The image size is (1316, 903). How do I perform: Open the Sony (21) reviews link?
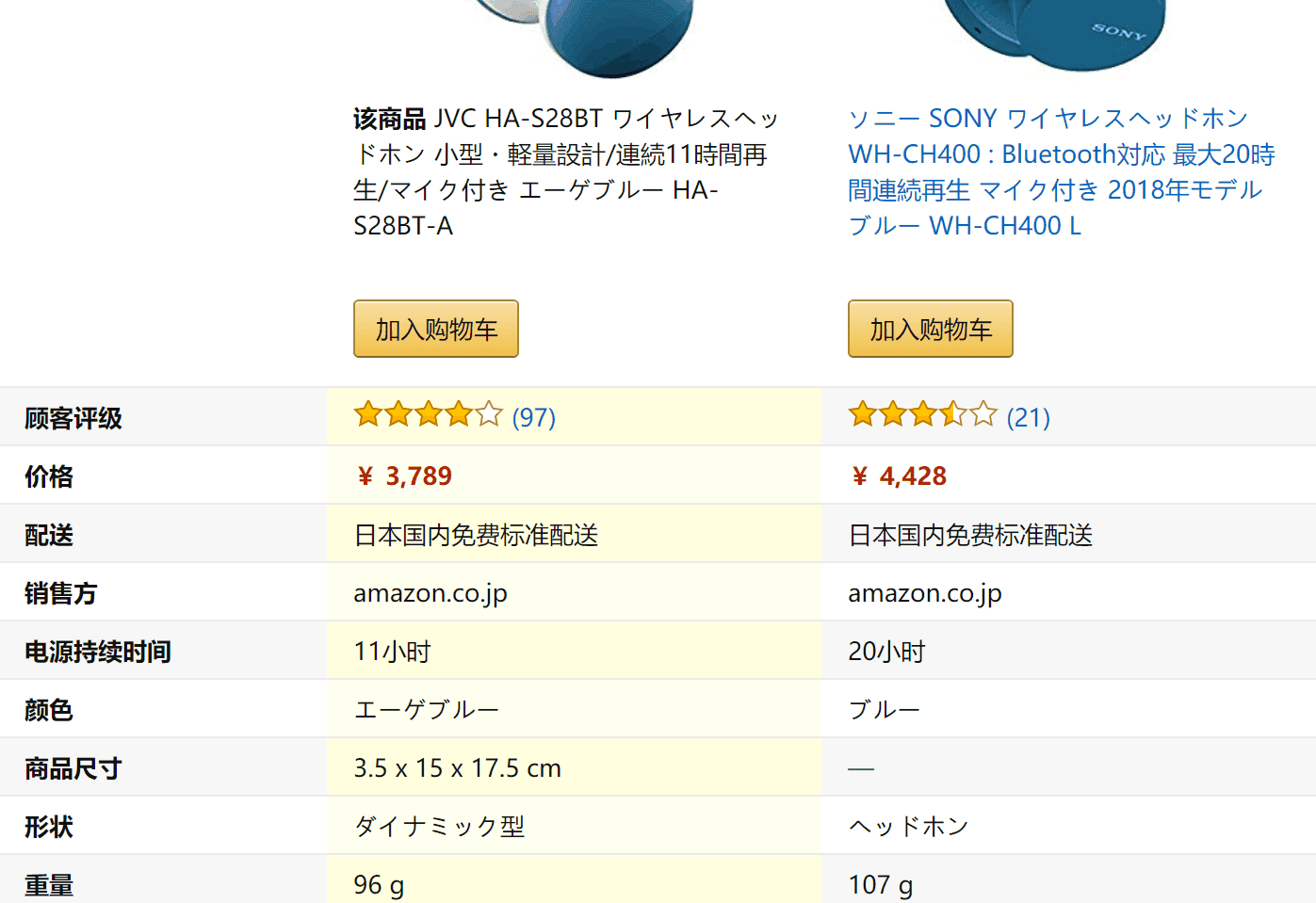pos(1029,417)
